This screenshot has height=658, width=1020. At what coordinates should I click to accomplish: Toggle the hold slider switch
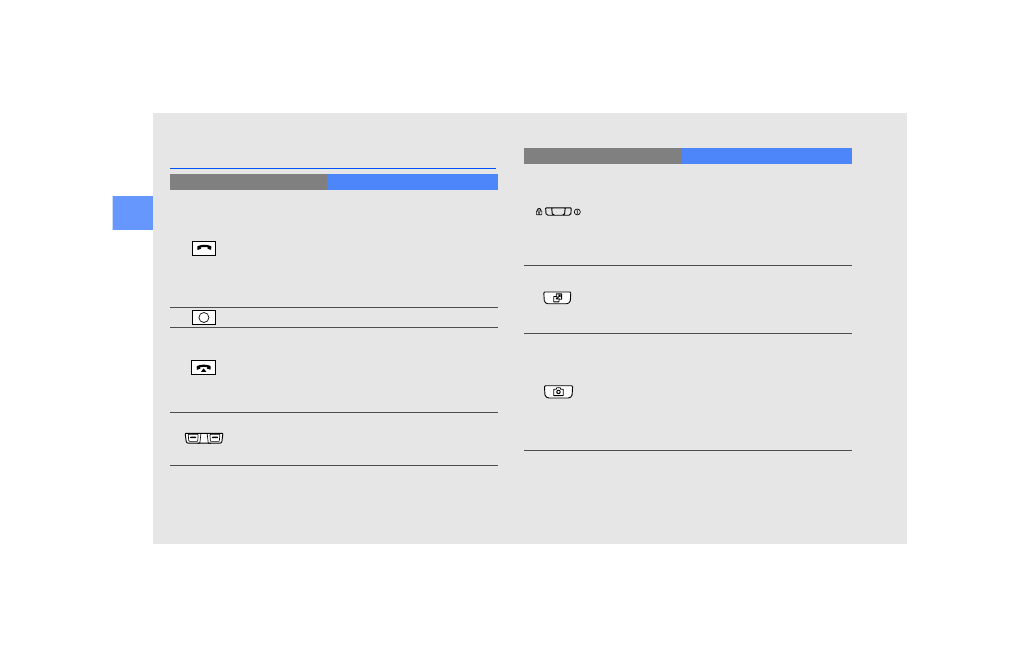(558, 212)
